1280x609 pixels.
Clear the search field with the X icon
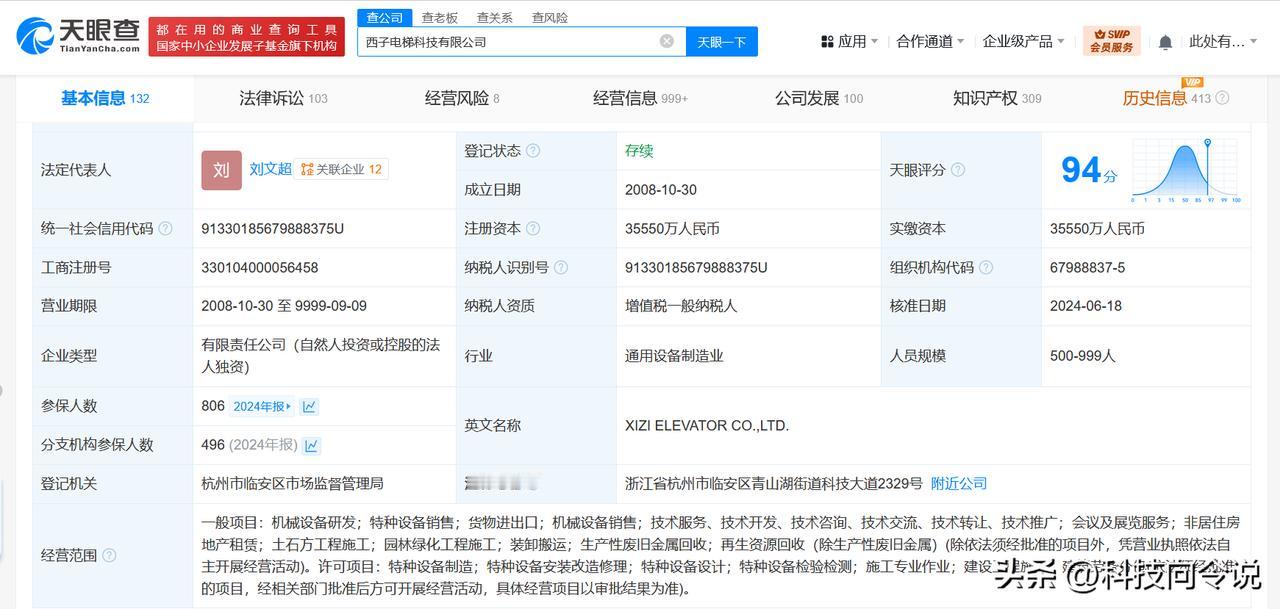[667, 41]
